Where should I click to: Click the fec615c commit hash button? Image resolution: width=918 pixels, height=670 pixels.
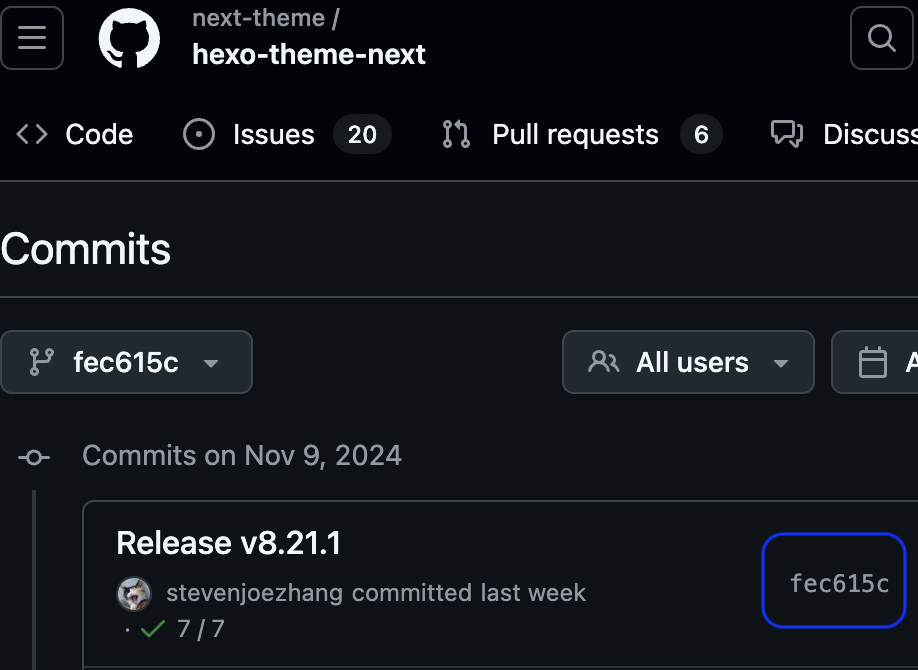[x=834, y=580]
